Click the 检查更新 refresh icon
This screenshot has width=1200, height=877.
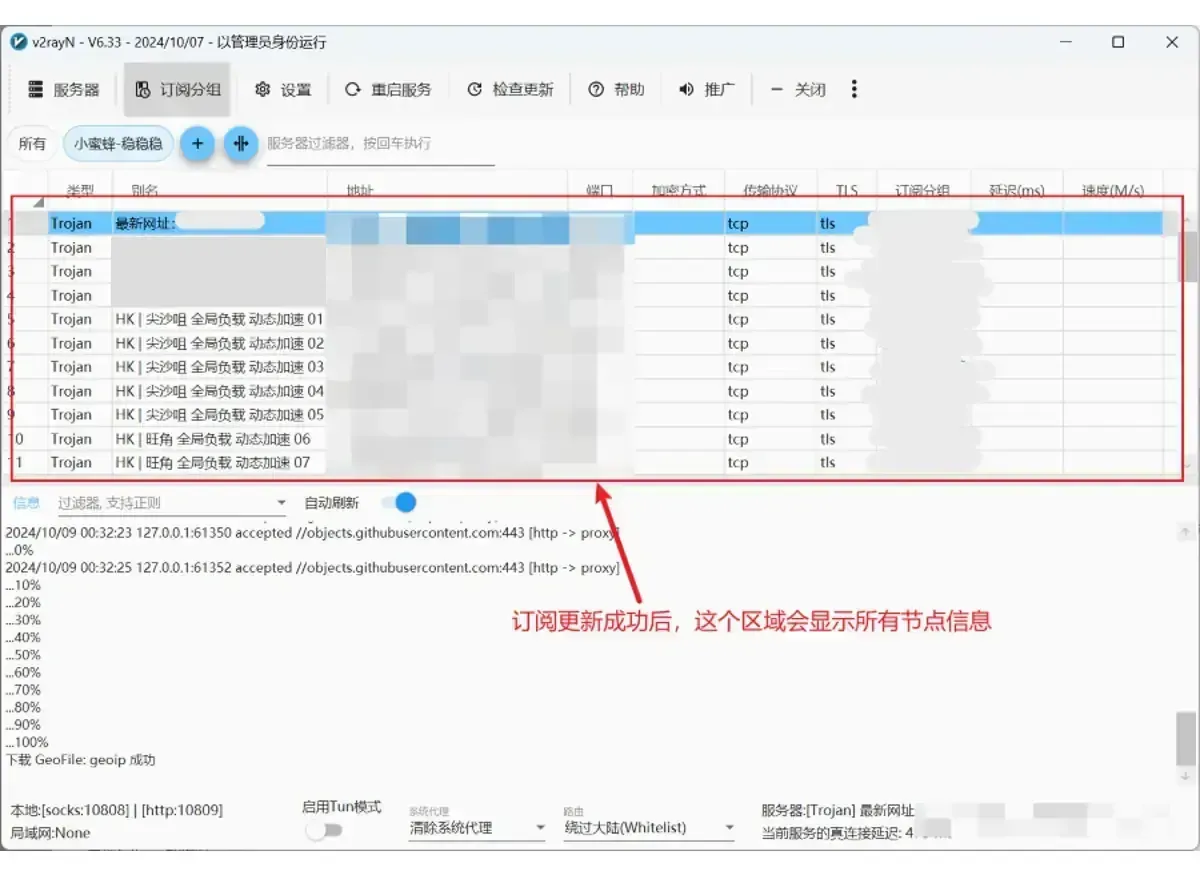[x=475, y=89]
